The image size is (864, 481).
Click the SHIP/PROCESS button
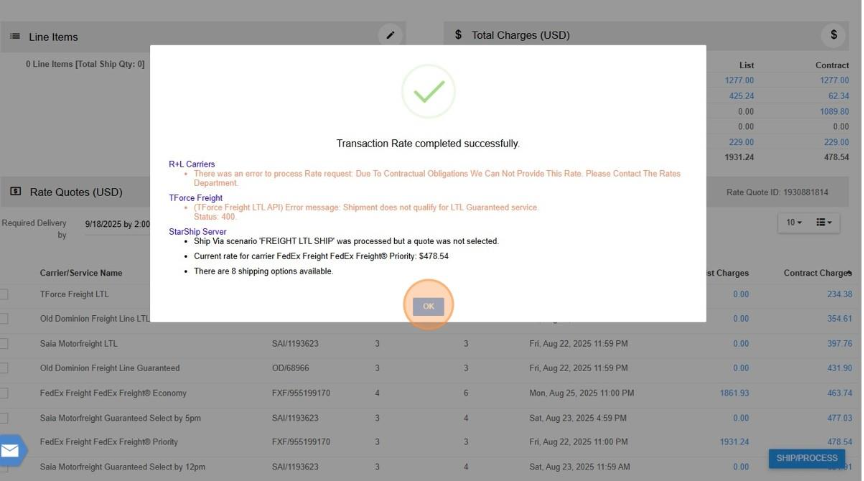pyautogui.click(x=809, y=458)
